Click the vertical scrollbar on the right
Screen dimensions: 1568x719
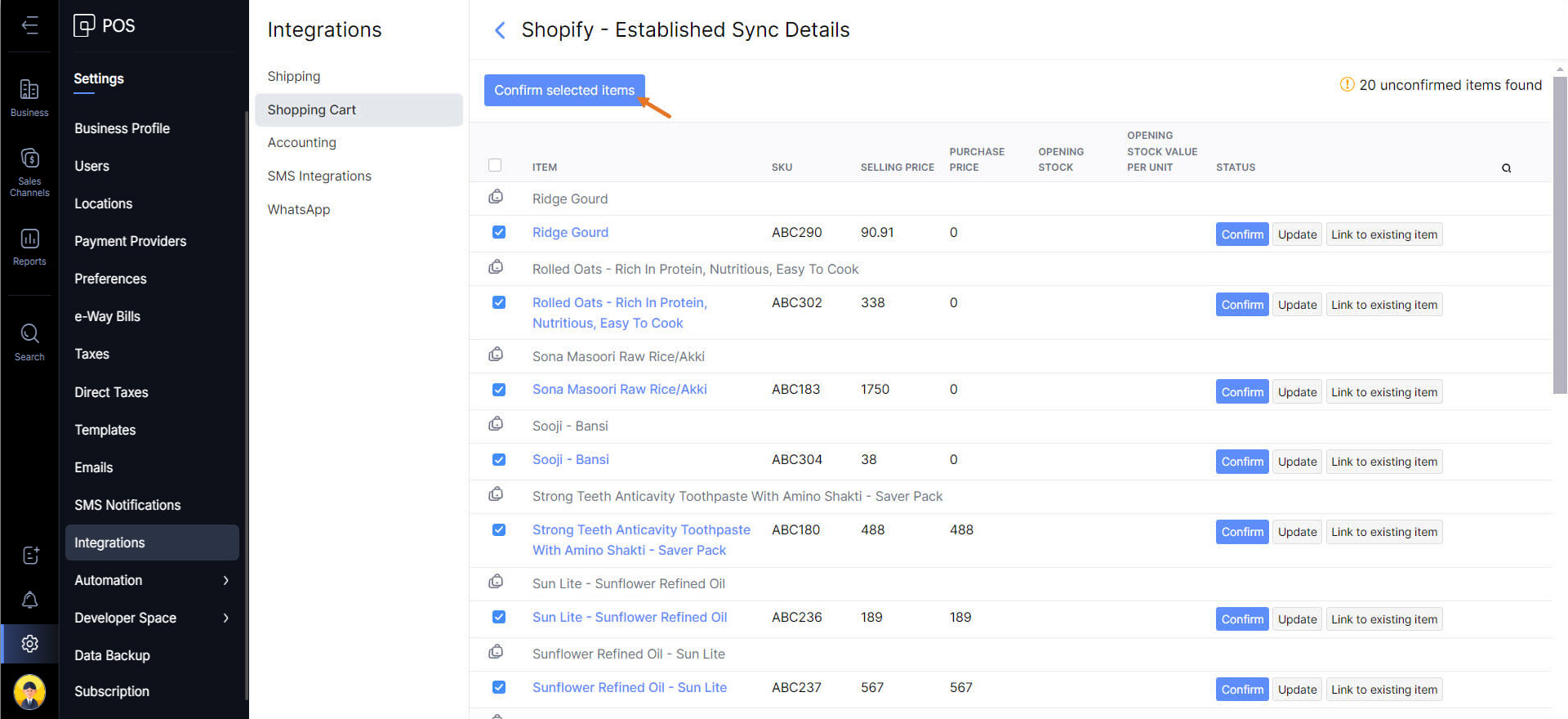tap(1560, 237)
